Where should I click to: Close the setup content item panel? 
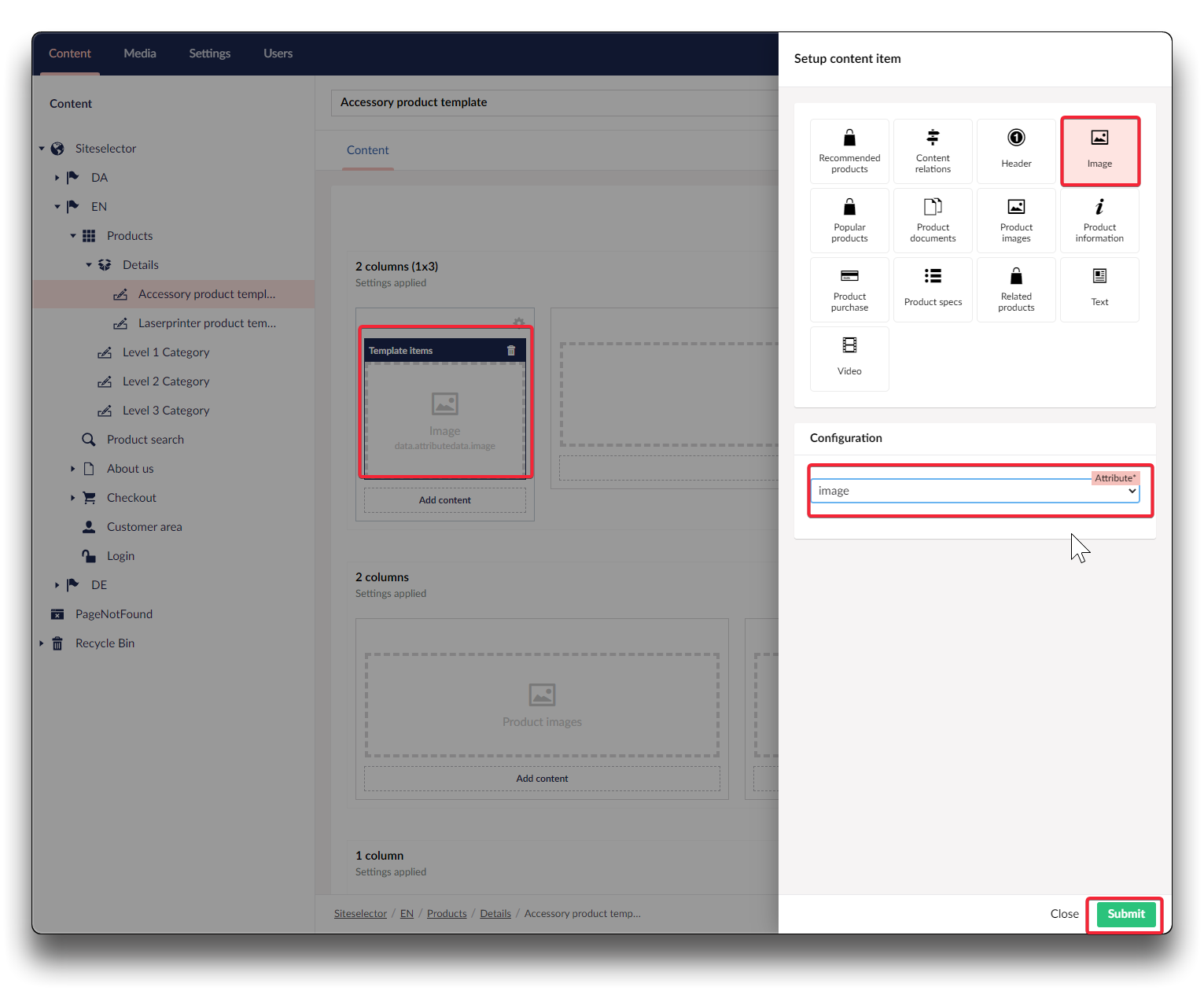pyautogui.click(x=1064, y=914)
